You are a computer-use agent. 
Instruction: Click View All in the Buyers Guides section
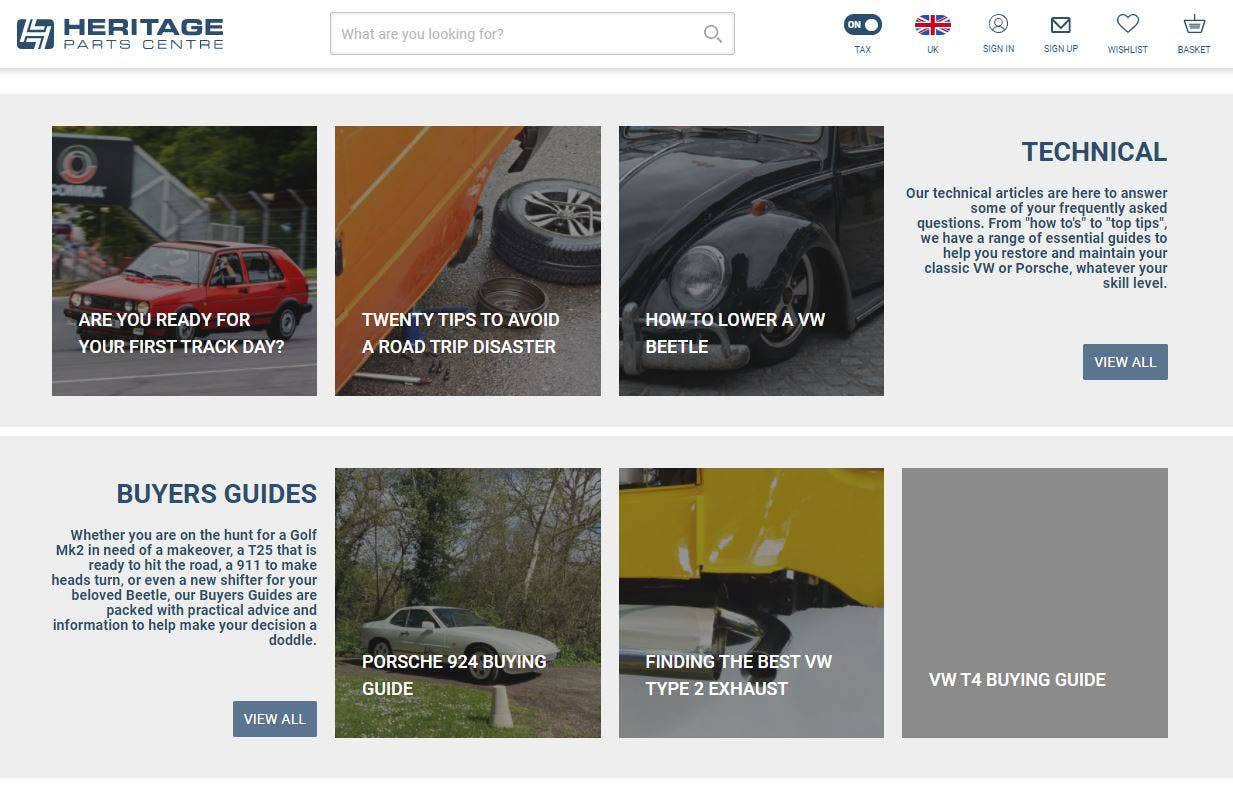[275, 719]
